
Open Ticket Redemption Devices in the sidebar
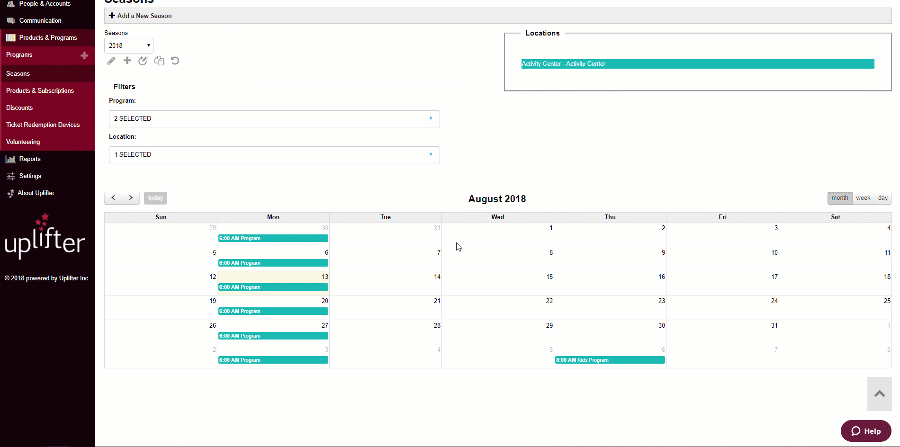tap(42, 125)
